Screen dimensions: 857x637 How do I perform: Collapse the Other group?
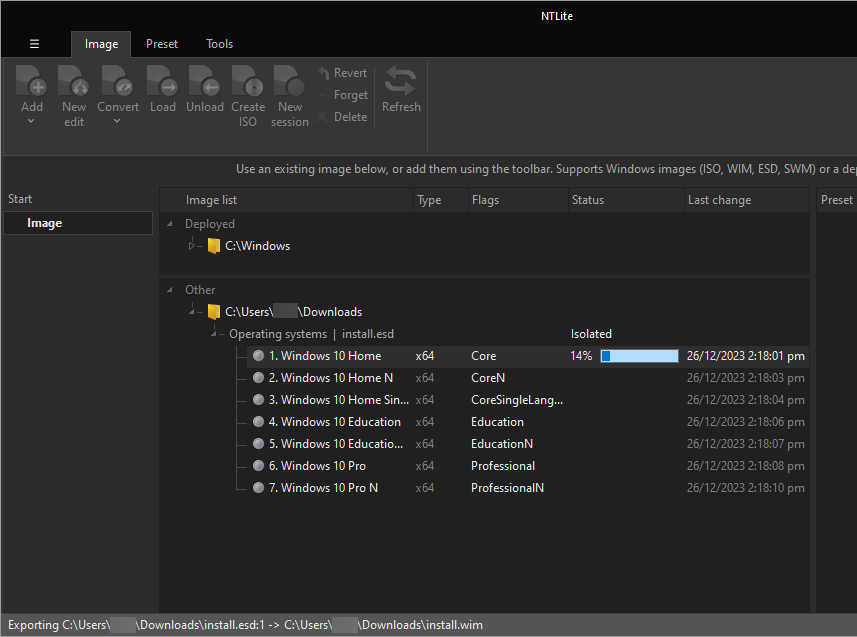pyautogui.click(x=170, y=290)
